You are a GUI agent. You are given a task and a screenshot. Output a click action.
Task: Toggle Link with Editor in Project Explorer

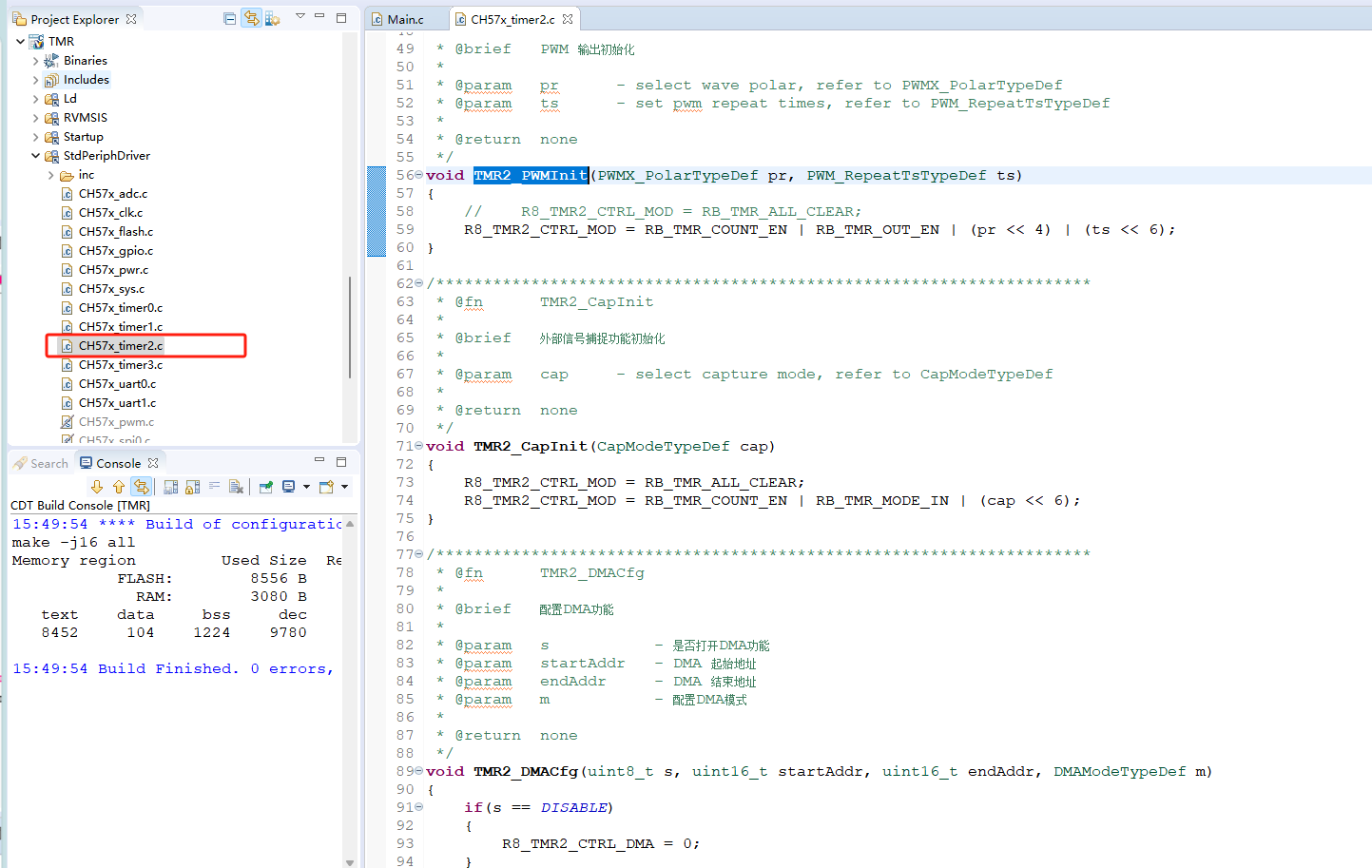click(251, 18)
